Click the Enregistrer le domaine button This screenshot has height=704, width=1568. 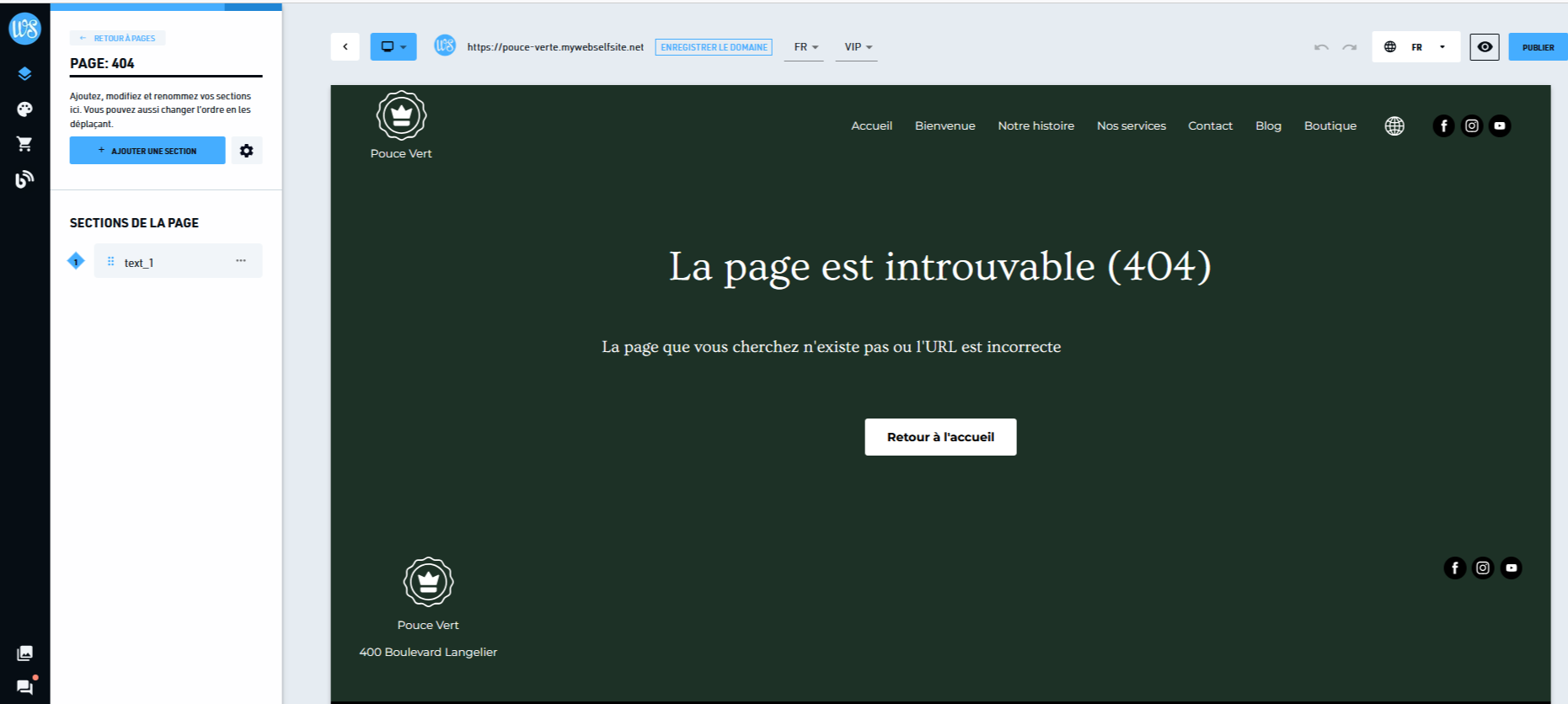(x=714, y=47)
